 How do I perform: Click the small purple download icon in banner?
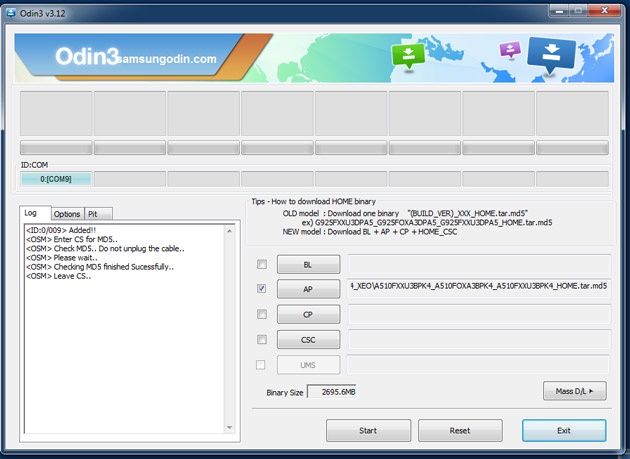click(510, 50)
